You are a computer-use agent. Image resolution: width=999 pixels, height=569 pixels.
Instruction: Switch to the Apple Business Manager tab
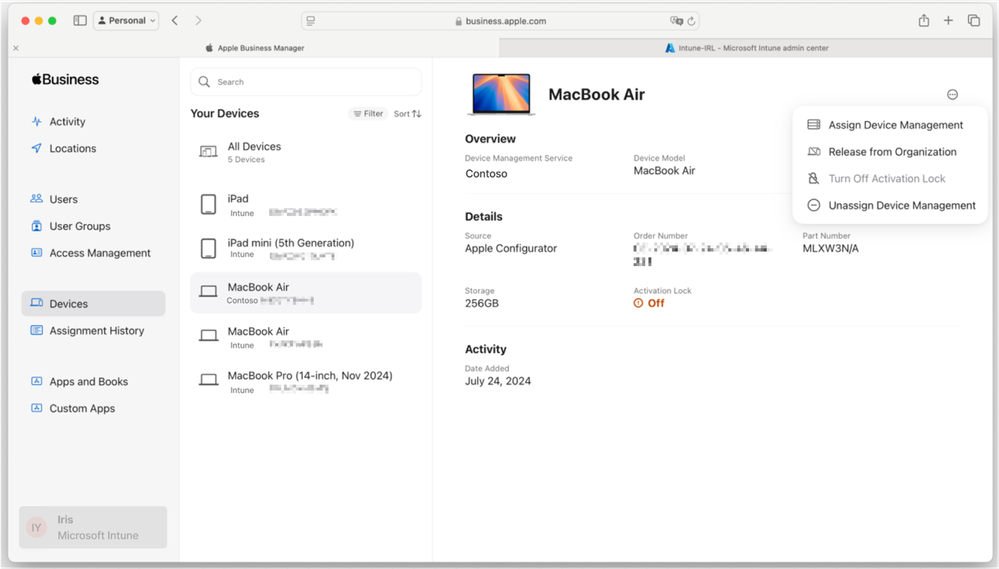tap(255, 48)
